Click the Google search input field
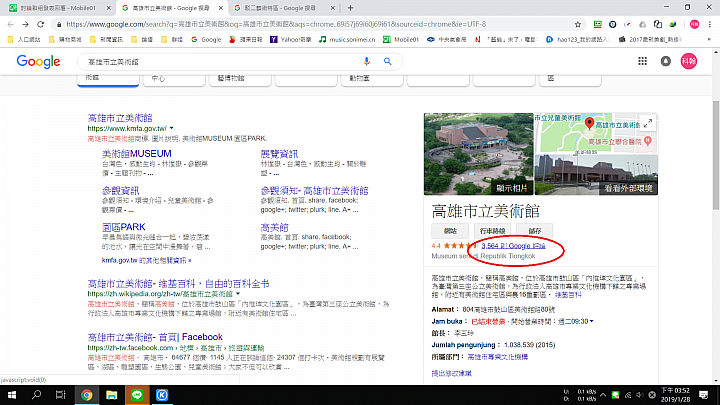This screenshot has height=405, width=720. [x=223, y=62]
